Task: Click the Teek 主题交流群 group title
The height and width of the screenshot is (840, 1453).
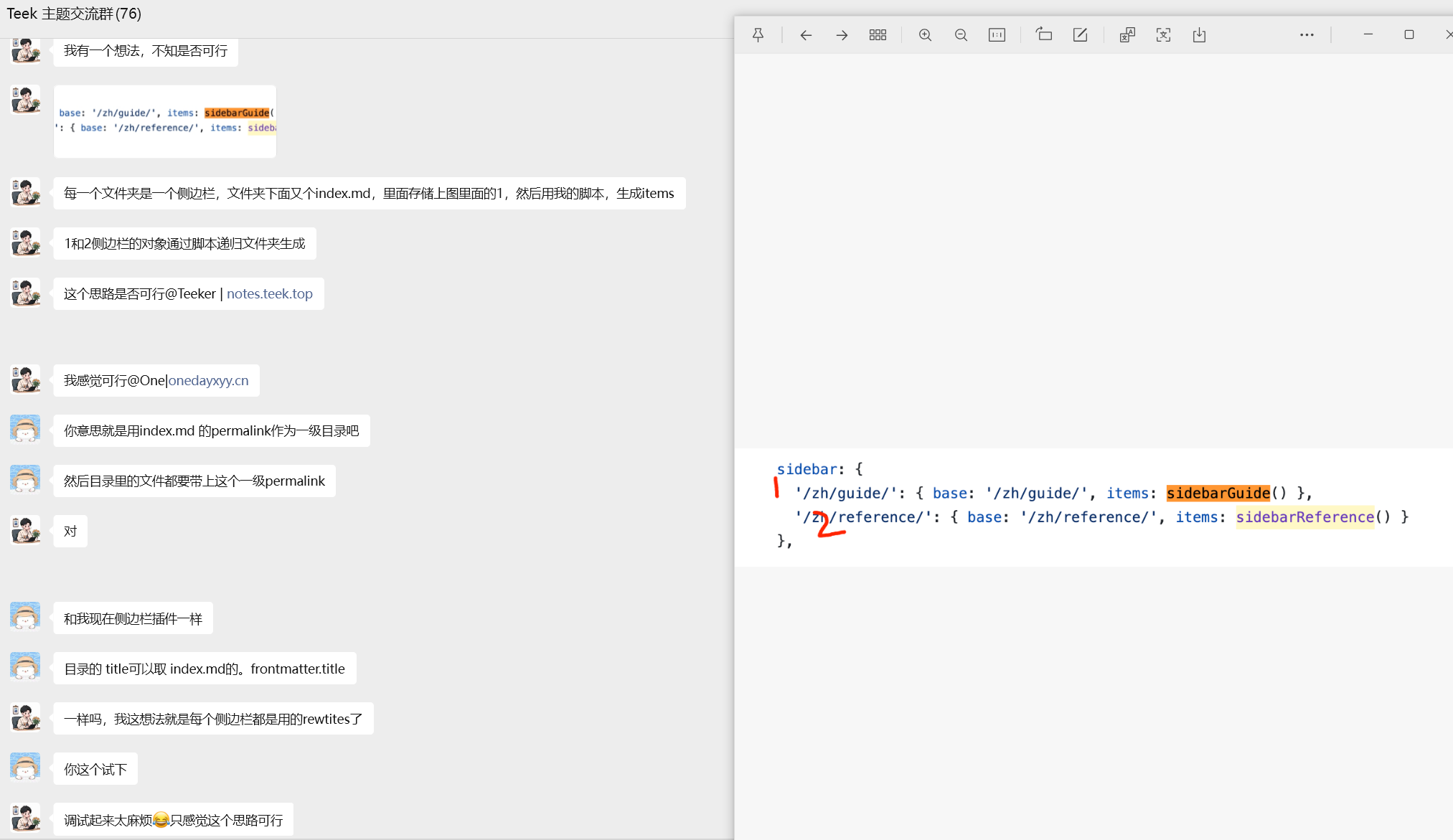Action: pos(74,14)
